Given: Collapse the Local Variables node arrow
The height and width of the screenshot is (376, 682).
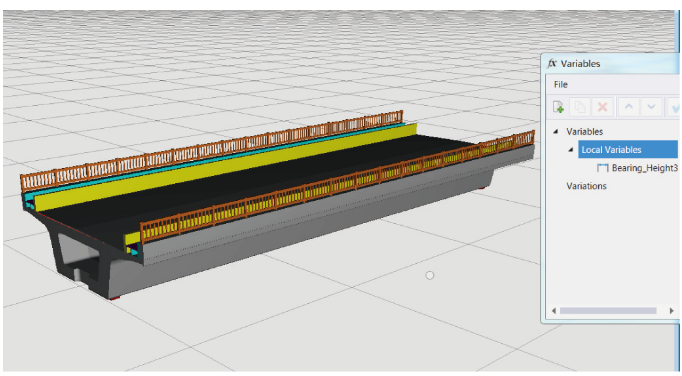Looking at the screenshot, I should tap(571, 150).
